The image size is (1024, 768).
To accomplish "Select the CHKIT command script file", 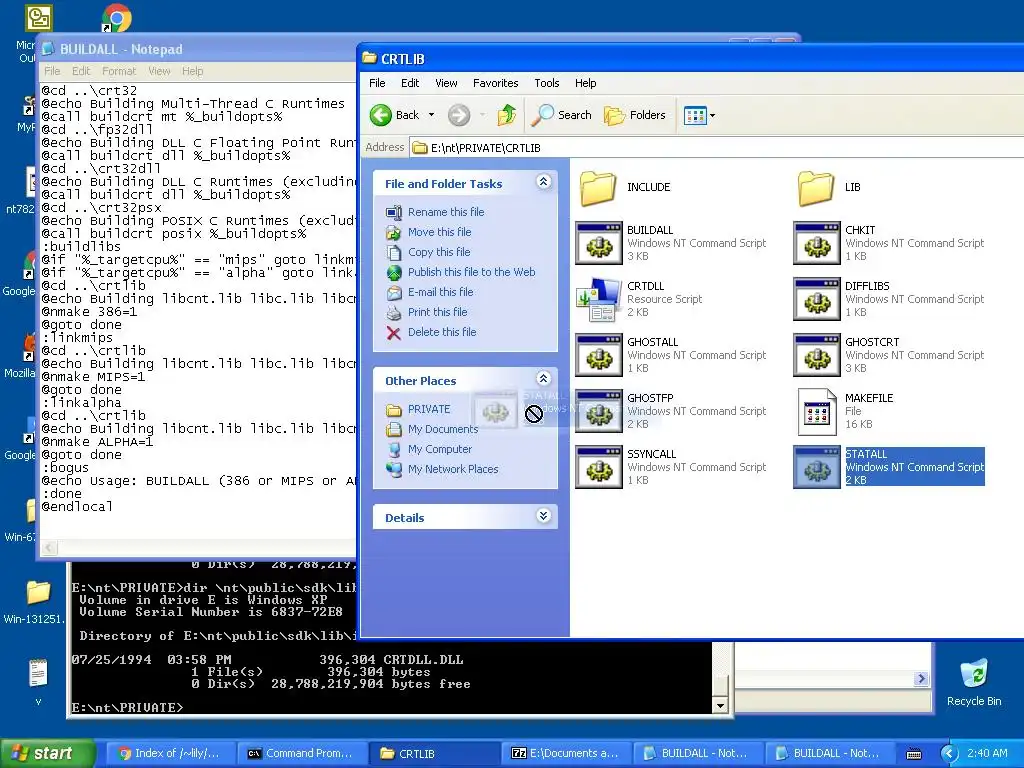I will (889, 243).
